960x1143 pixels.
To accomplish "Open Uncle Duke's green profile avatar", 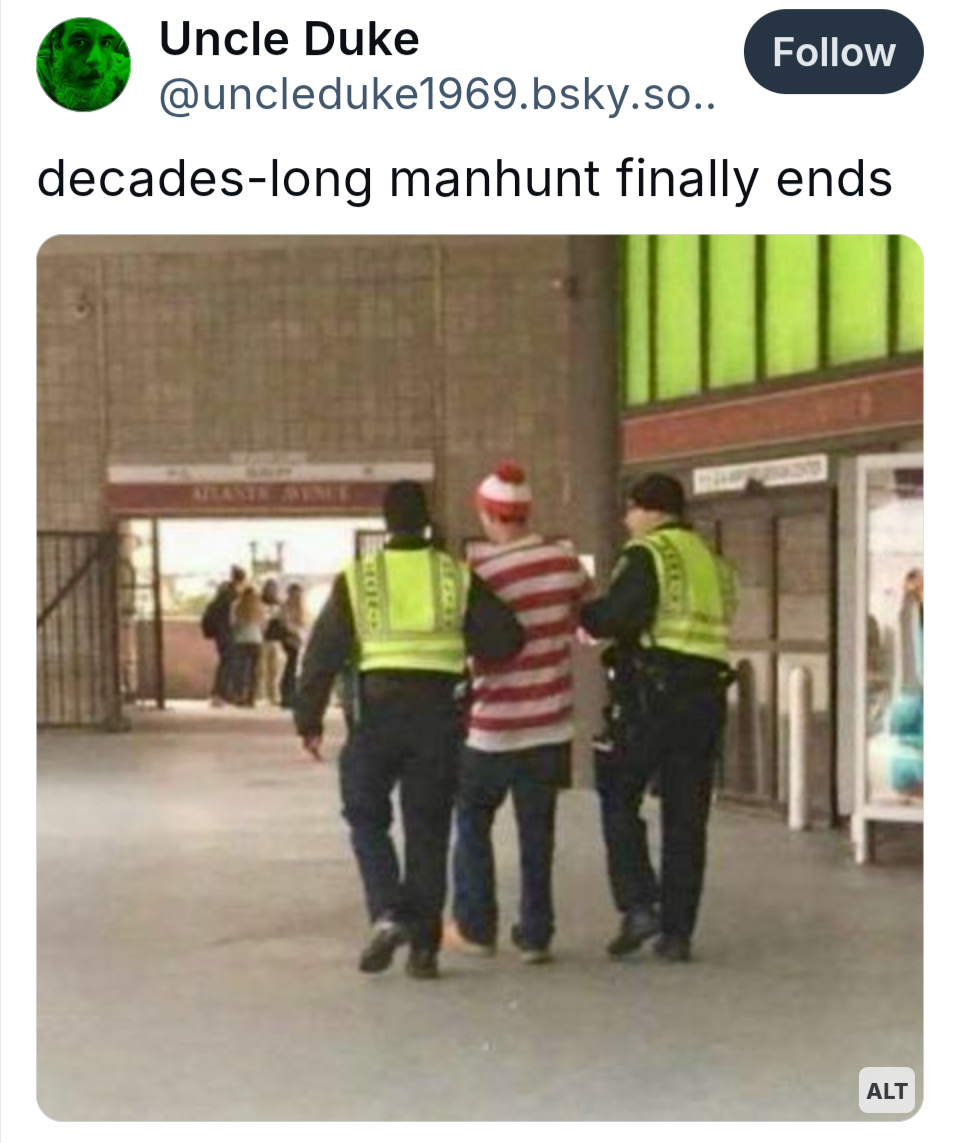I will point(84,64).
